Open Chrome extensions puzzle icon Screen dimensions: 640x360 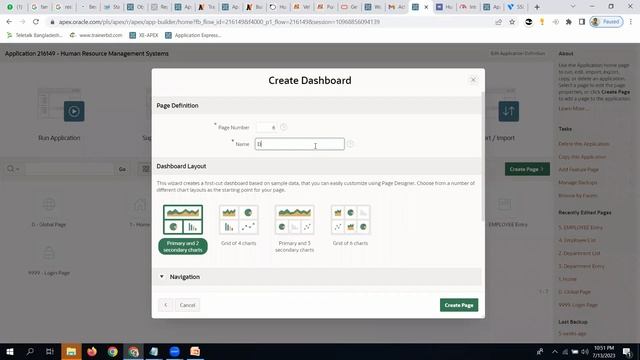pos(569,22)
